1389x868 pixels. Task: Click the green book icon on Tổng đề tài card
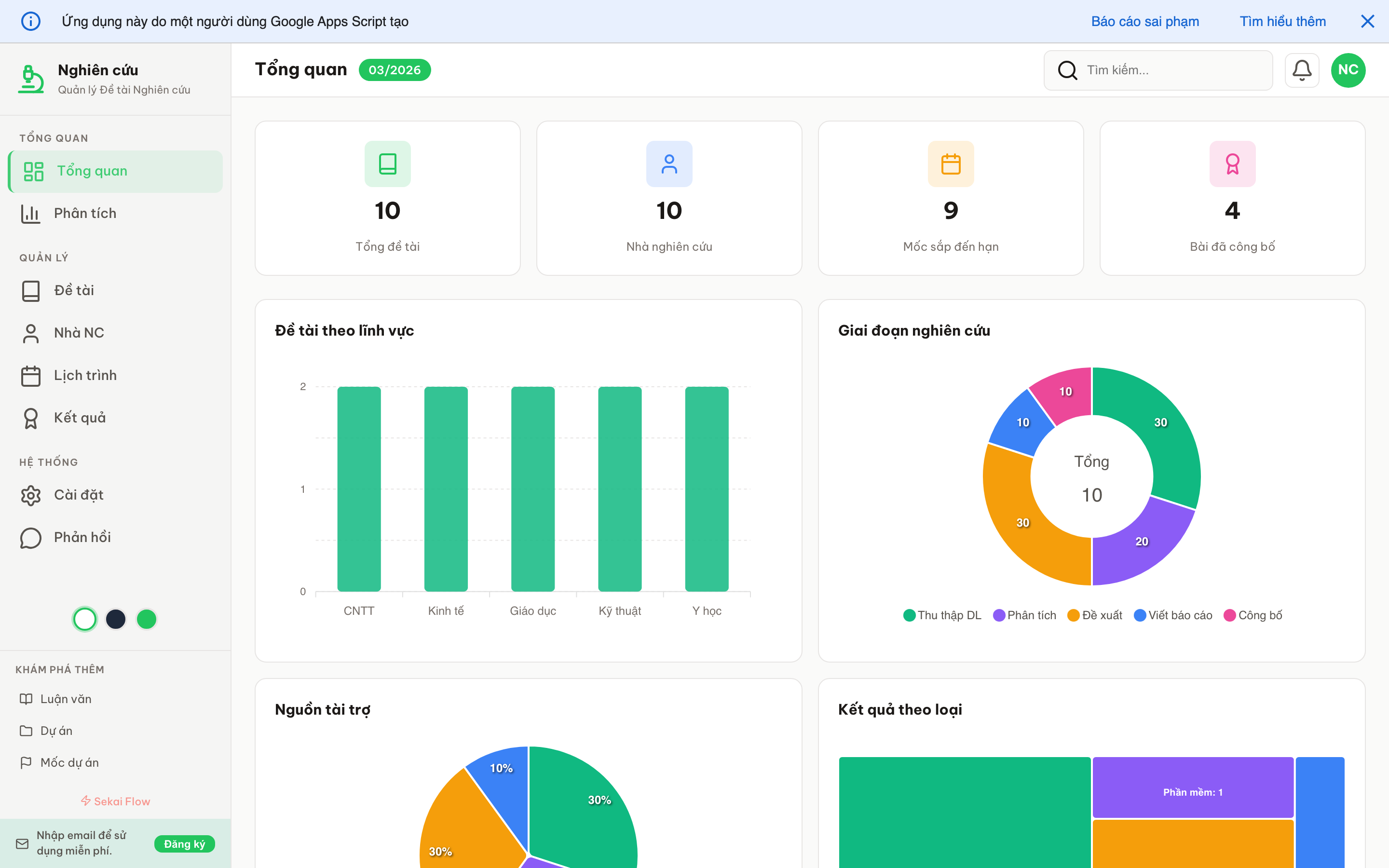coord(387,163)
